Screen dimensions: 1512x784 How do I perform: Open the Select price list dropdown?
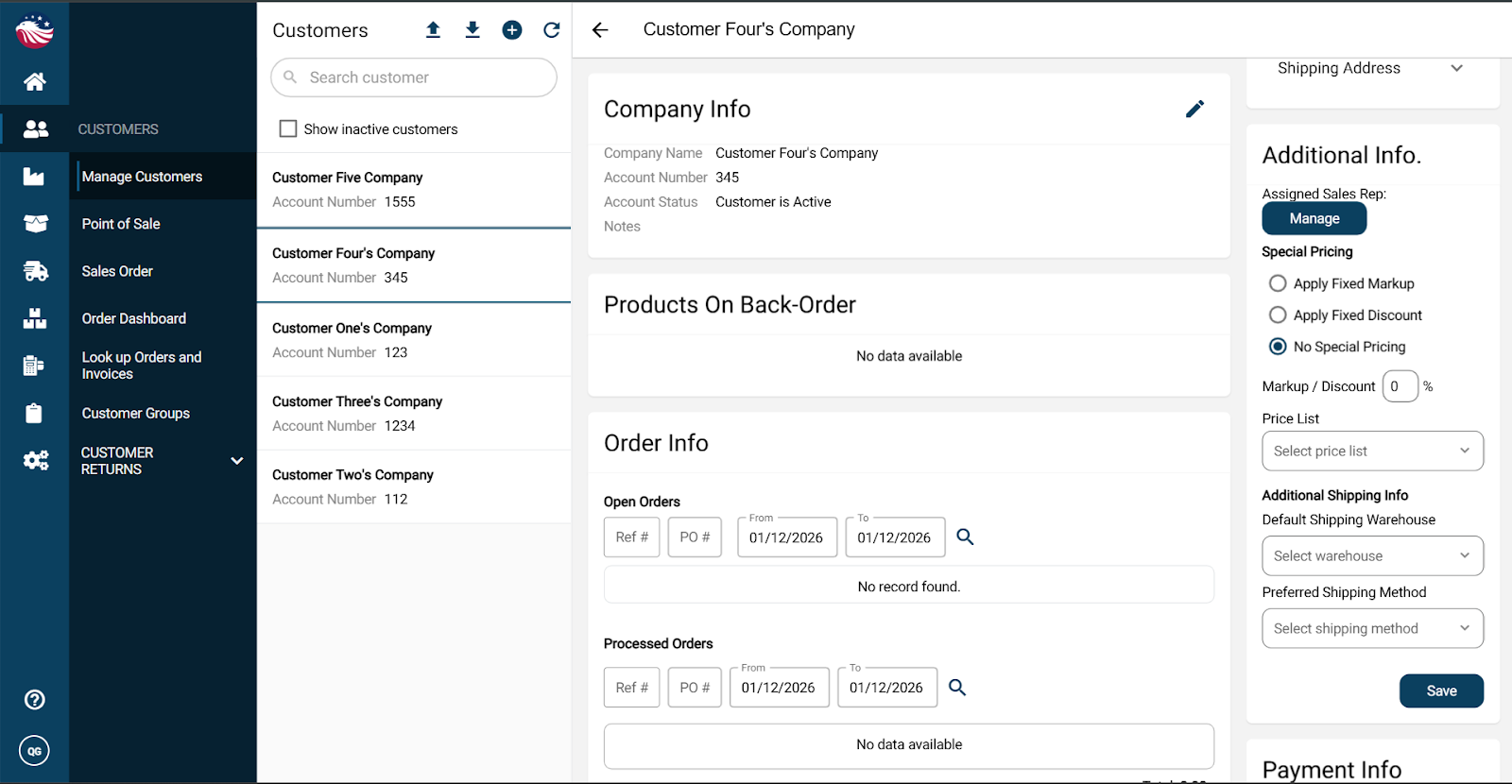tap(1372, 452)
